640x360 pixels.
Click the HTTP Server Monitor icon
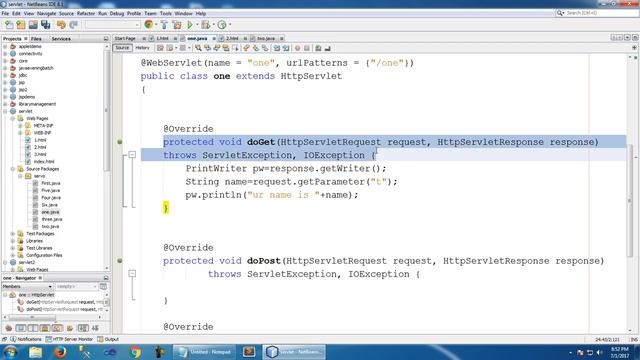(x=49, y=339)
